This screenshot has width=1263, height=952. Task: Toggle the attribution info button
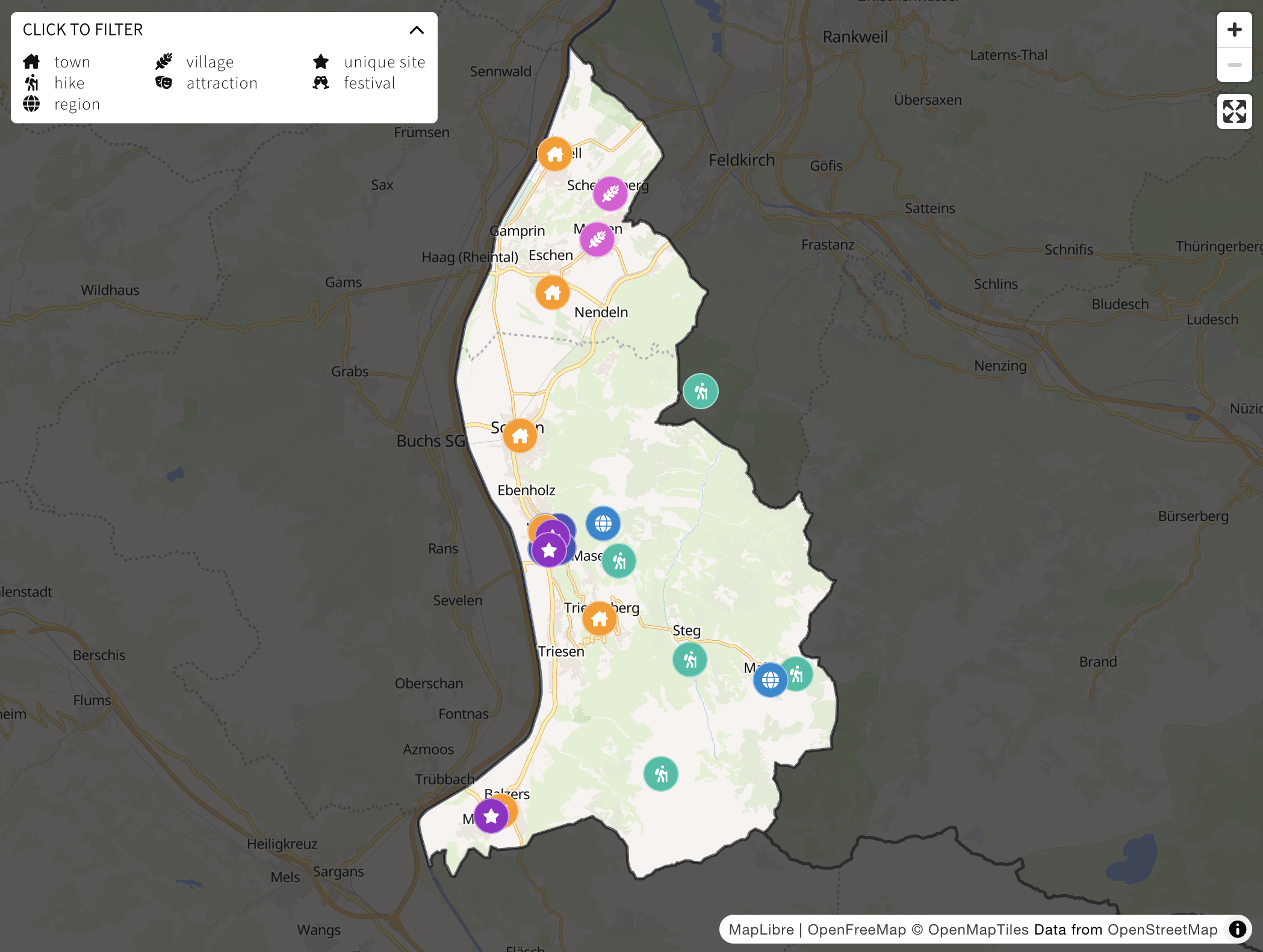click(1237, 929)
